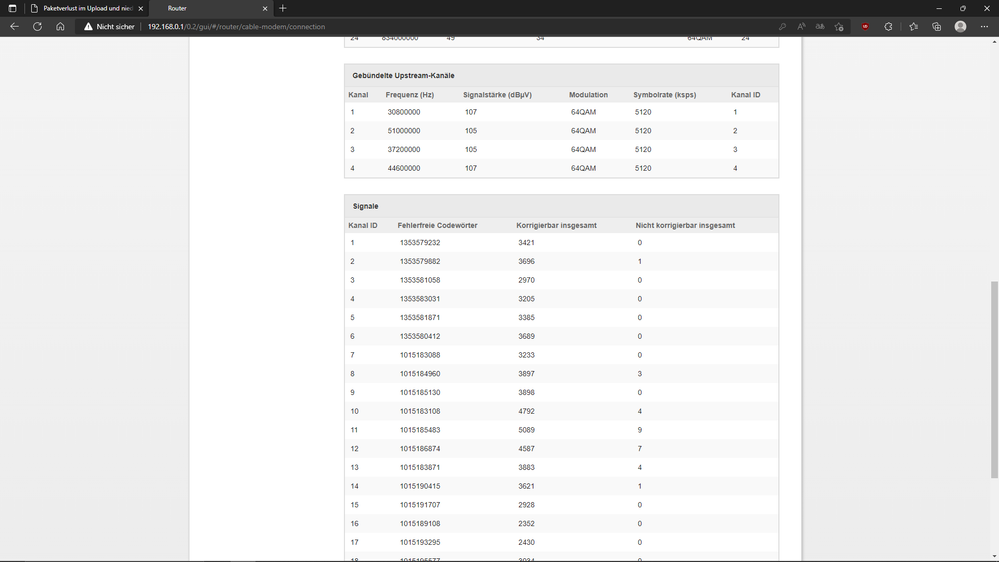Select the upstream frequency 30800000
Viewport: 999px width, 562px height.
click(x=404, y=112)
